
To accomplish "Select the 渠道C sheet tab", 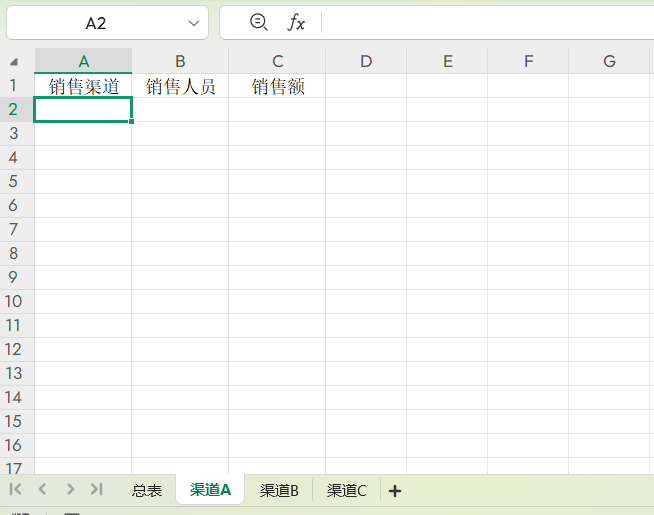I will 346,490.
